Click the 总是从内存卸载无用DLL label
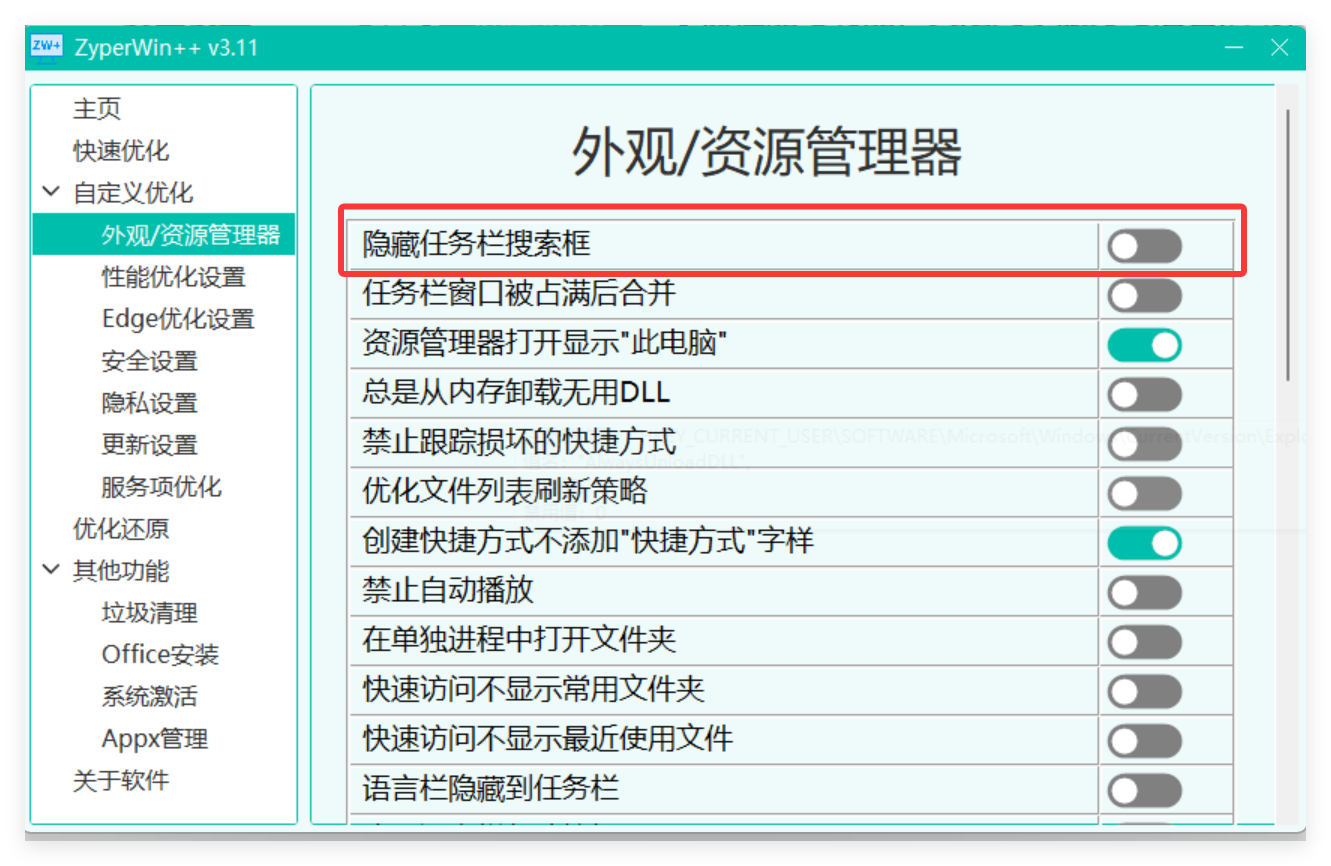The width and height of the screenshot is (1331, 866). [516, 393]
